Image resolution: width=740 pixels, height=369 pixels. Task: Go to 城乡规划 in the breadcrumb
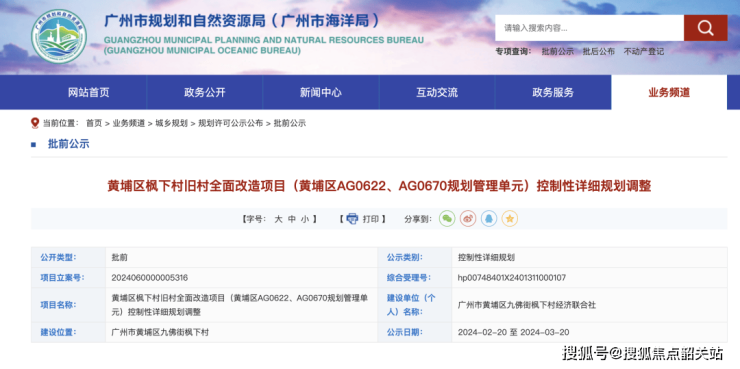pyautogui.click(x=171, y=124)
